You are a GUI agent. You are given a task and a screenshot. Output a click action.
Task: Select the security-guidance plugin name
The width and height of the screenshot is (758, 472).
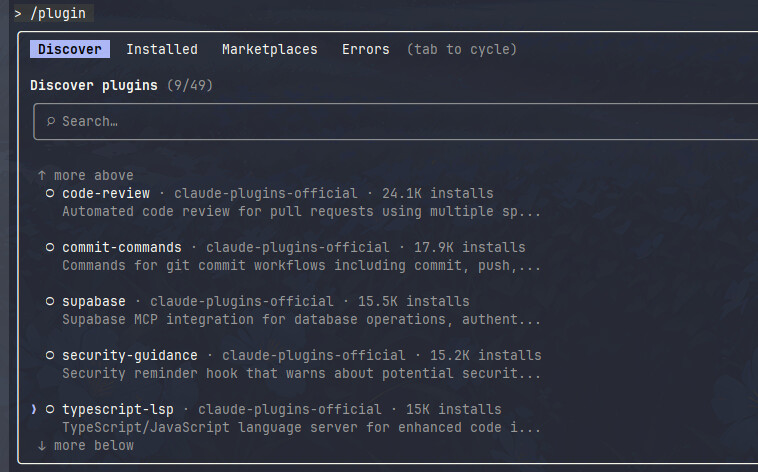130,355
